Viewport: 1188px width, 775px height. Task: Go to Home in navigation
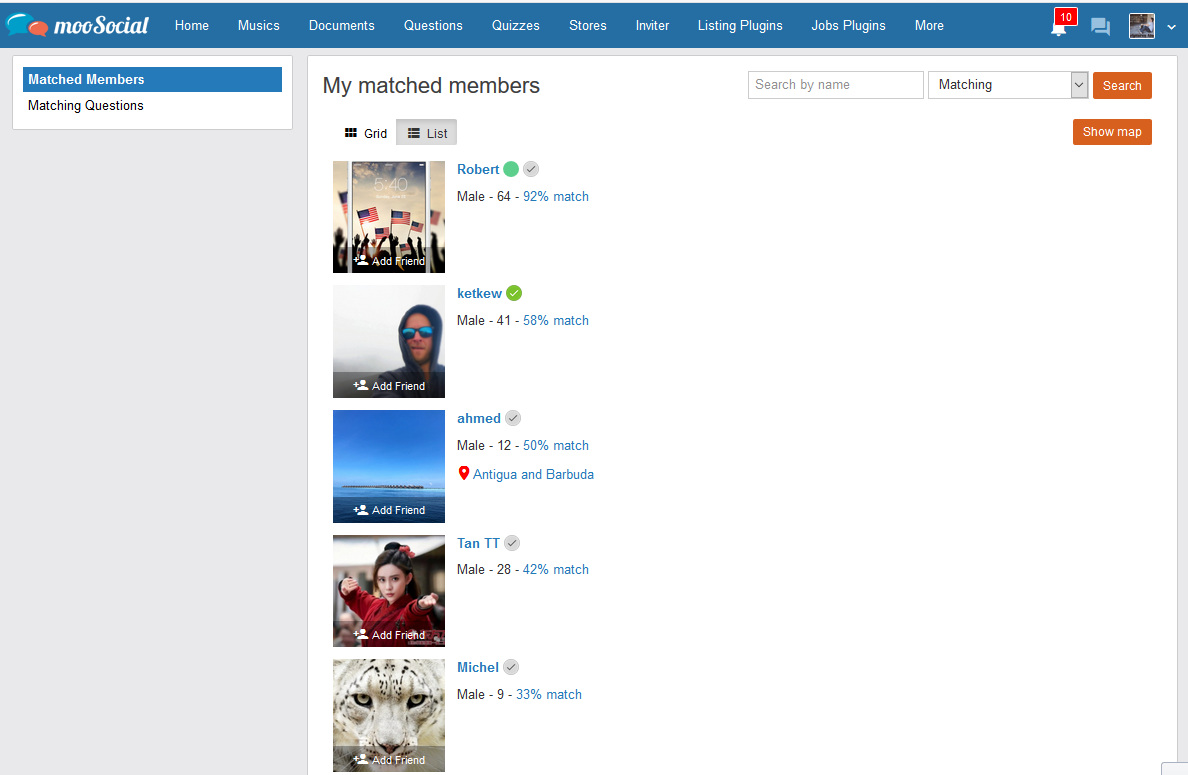[x=192, y=25]
